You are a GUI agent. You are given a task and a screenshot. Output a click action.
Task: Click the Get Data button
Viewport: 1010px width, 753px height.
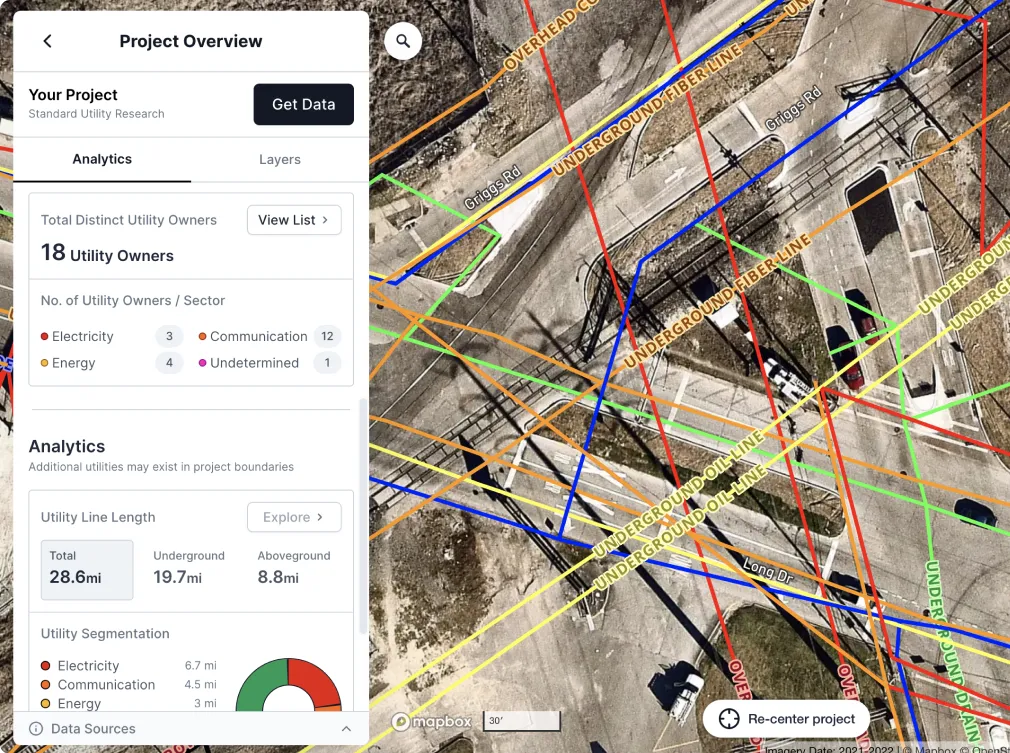tap(303, 104)
